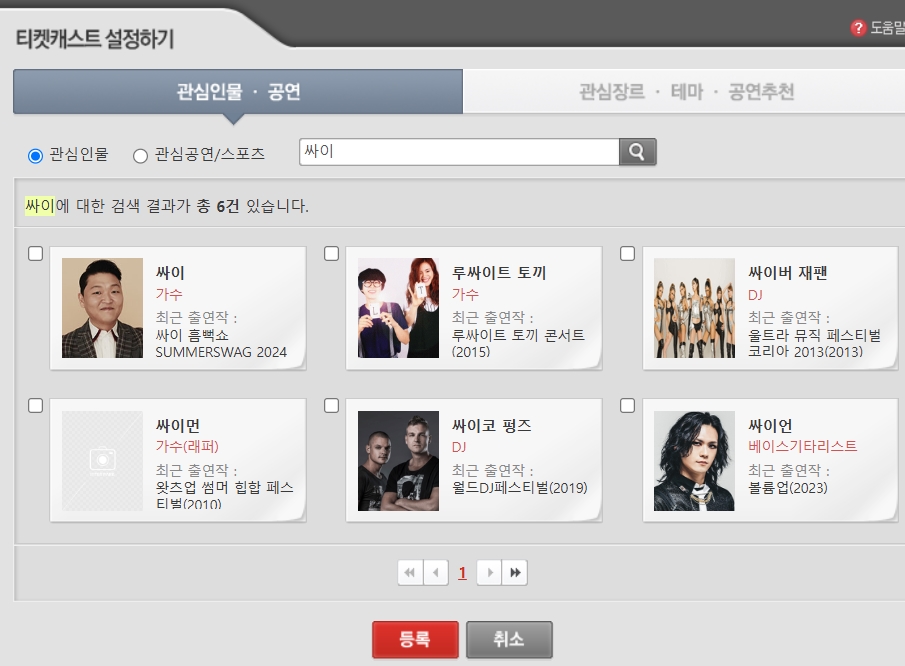Screen dimensions: 905x666
Task: Click page number 1 link
Action: 461,573
